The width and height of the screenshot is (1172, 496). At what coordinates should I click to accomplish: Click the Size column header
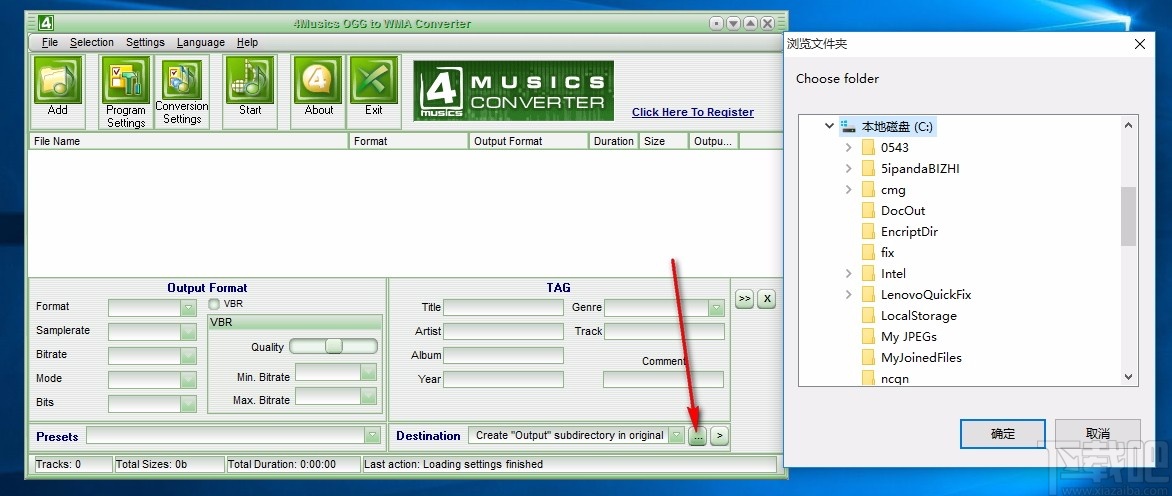click(x=664, y=141)
